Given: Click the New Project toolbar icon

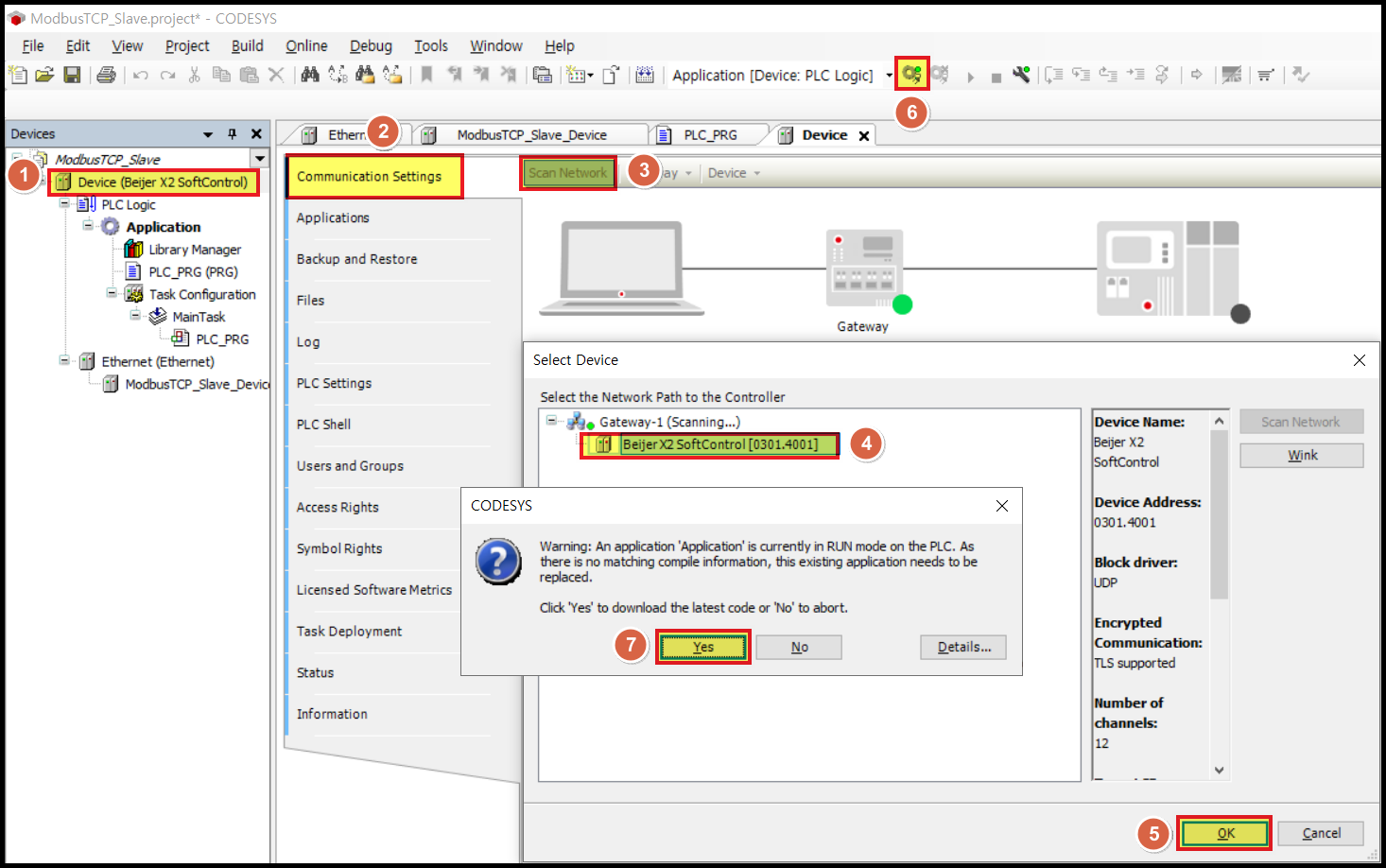Looking at the screenshot, I should pos(17,75).
